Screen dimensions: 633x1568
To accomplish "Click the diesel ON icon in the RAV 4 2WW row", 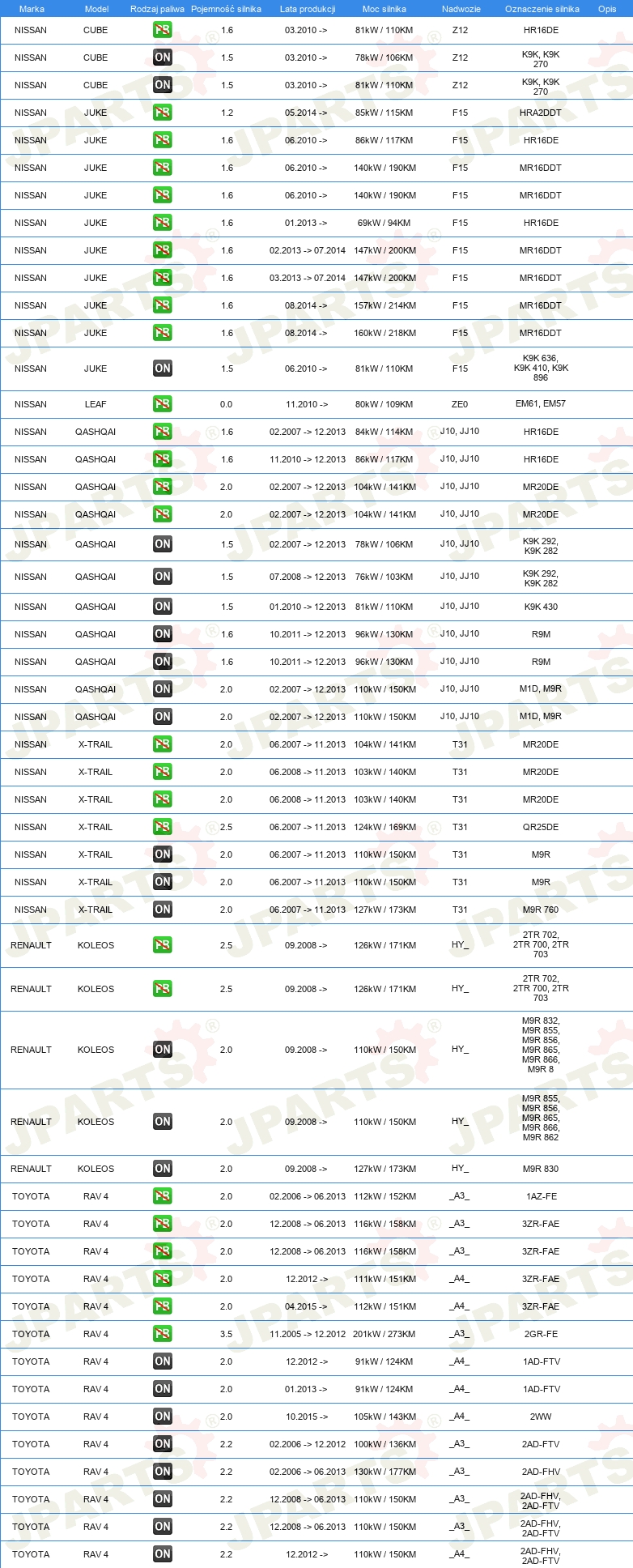I will (163, 1417).
